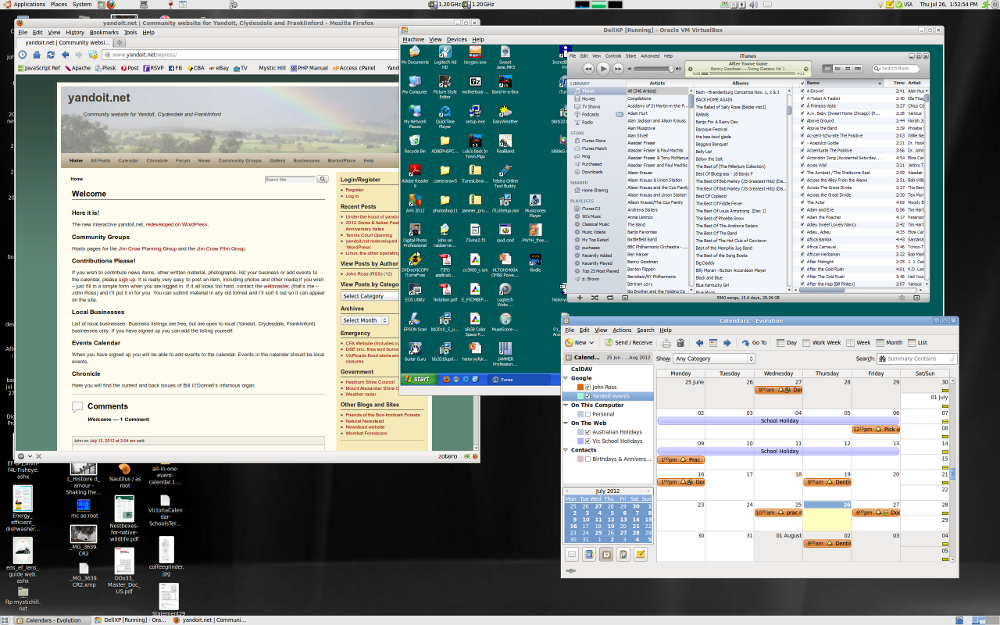
Task: Click the Register link under Login/Register
Action: (355, 190)
